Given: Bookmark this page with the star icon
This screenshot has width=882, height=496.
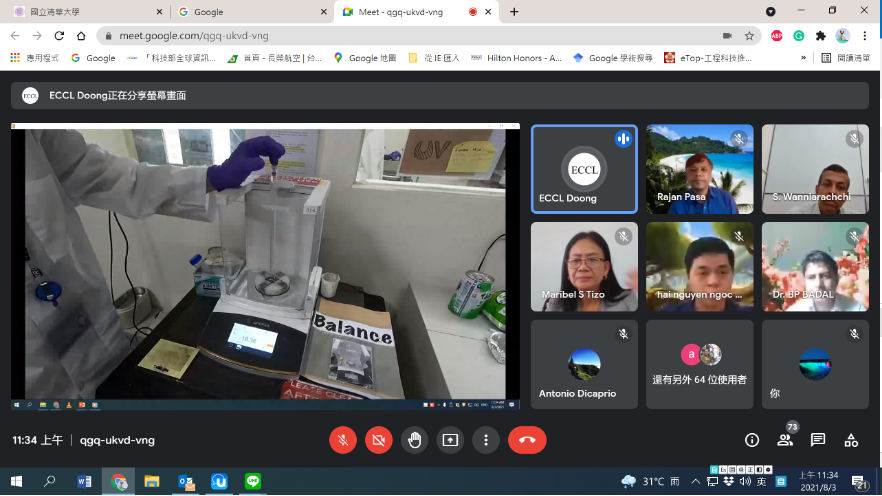Looking at the screenshot, I should pos(749,35).
